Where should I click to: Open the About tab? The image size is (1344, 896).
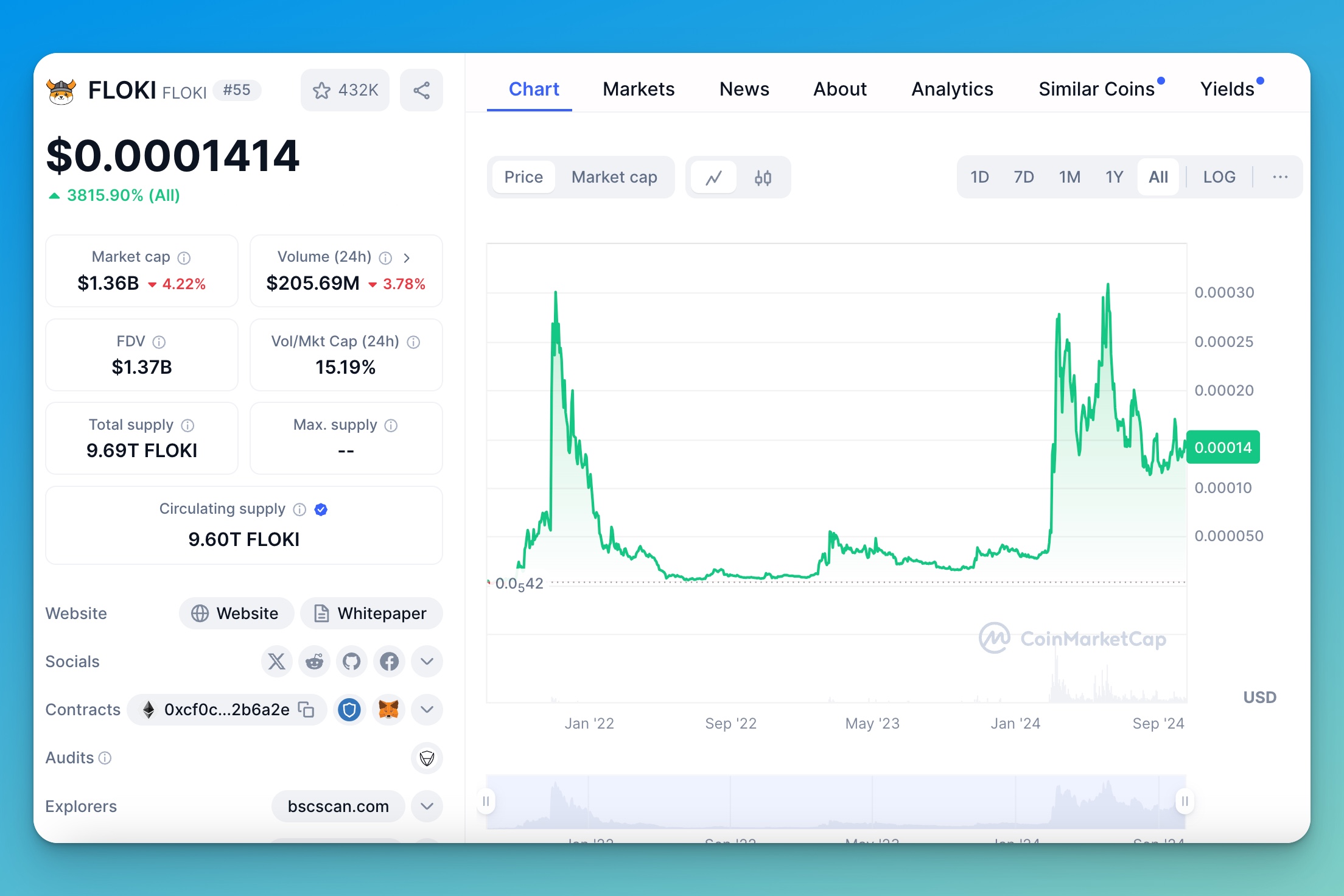pos(840,89)
